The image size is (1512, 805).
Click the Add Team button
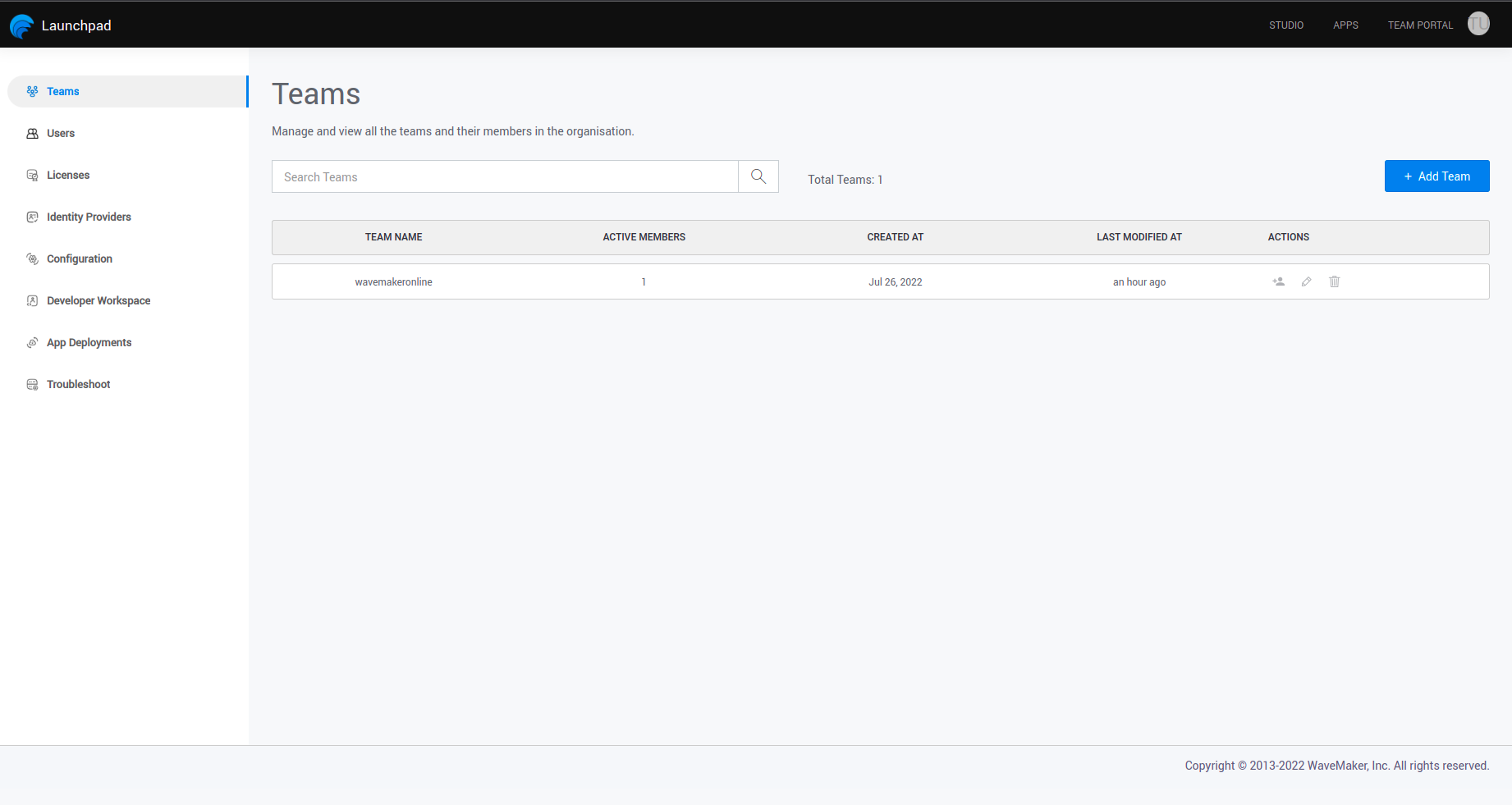[x=1436, y=176]
